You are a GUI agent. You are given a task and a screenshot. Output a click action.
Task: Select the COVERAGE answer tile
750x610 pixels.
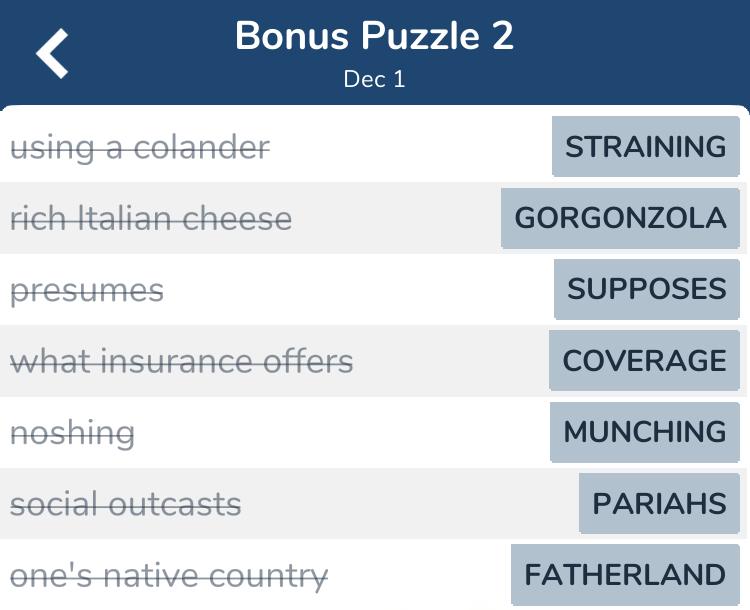[x=644, y=360]
